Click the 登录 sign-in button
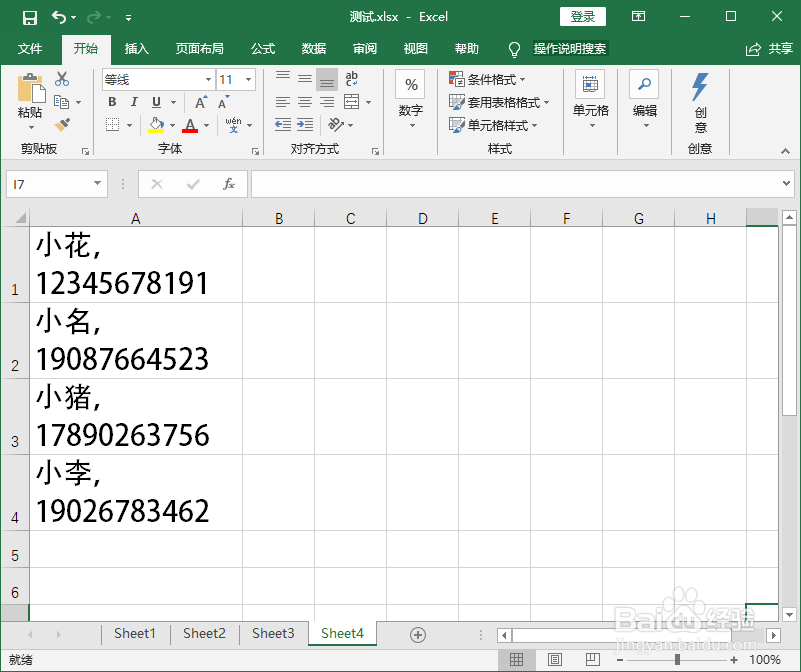This screenshot has height=672, width=801. (x=581, y=16)
